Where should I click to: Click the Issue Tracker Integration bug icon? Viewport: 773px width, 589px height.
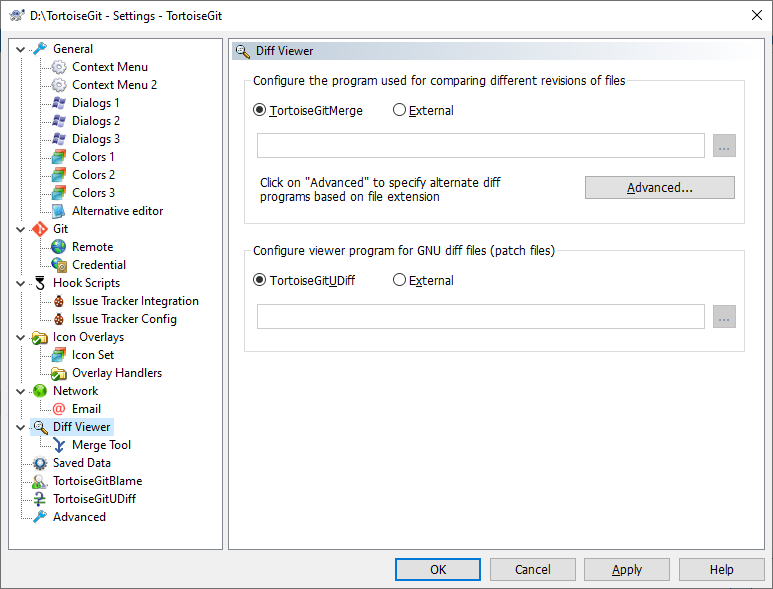coord(59,301)
